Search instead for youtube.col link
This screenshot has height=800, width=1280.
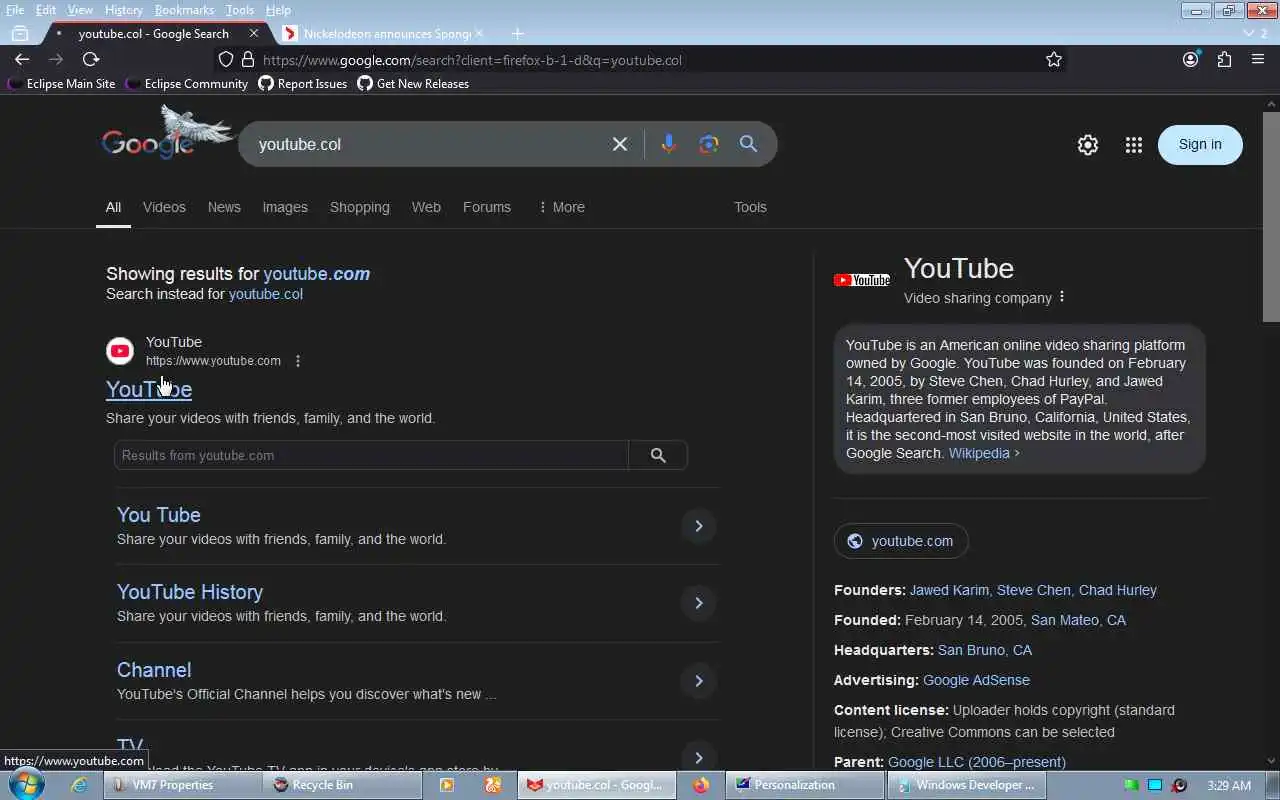click(x=265, y=294)
